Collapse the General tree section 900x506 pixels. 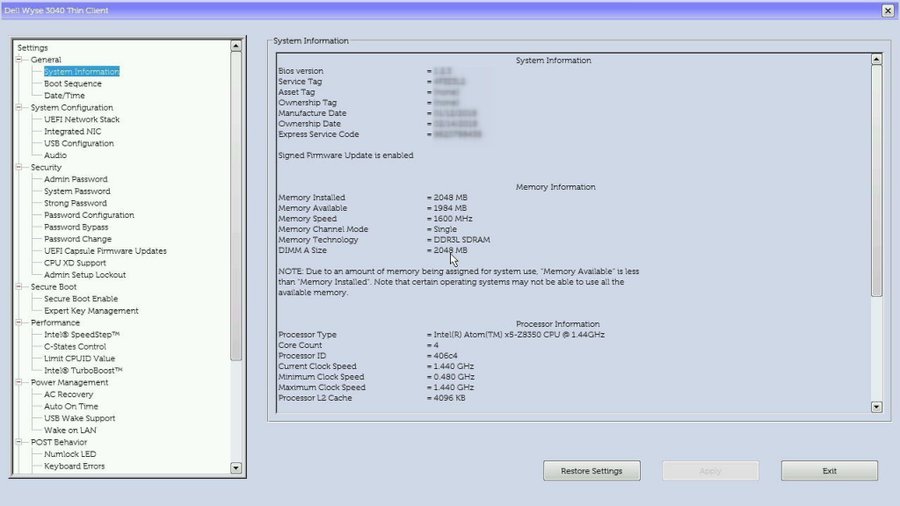coord(19,60)
